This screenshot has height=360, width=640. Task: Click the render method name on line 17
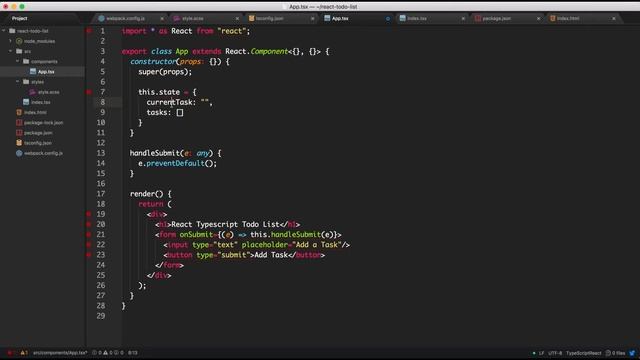click(x=142, y=194)
